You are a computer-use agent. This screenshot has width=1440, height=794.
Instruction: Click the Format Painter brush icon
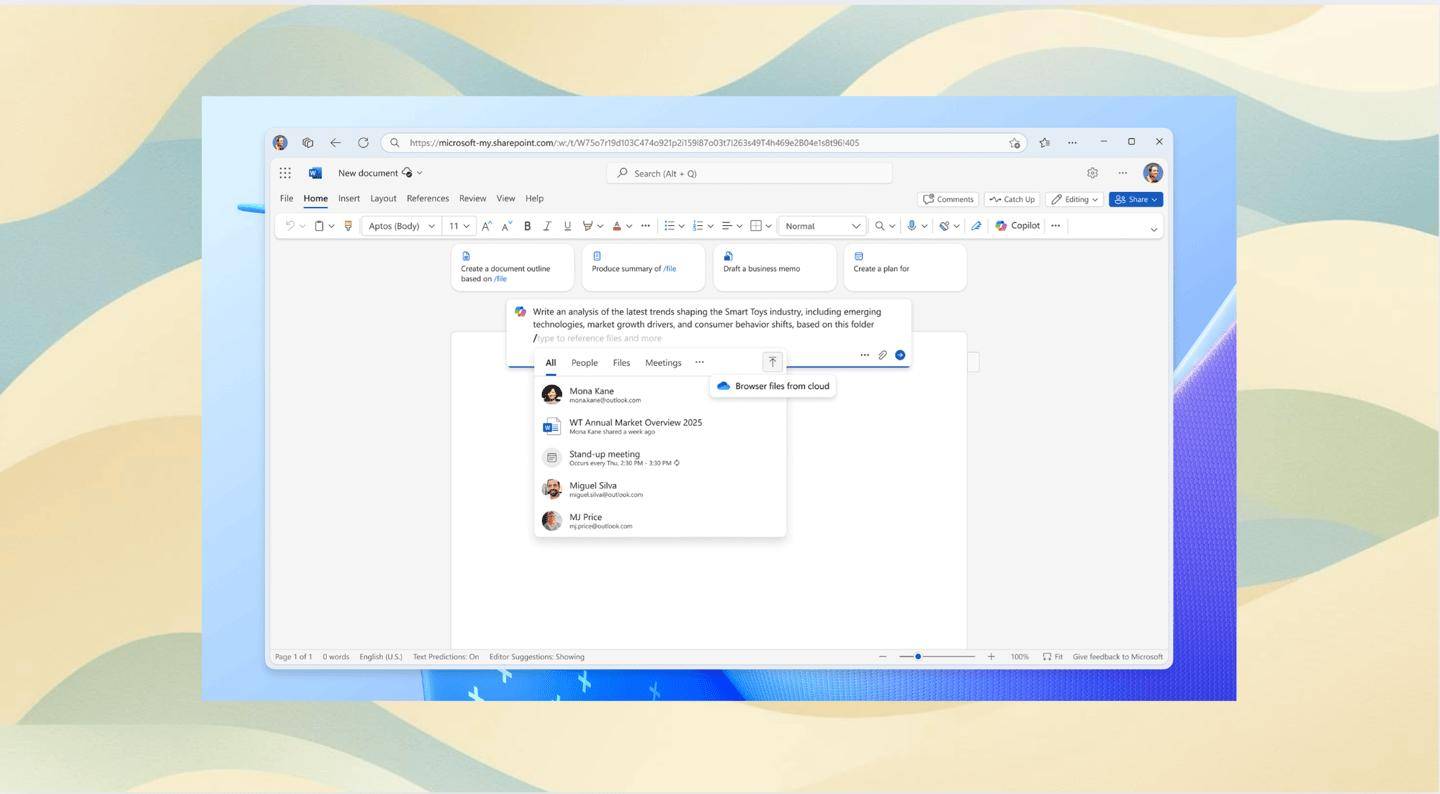coord(348,226)
